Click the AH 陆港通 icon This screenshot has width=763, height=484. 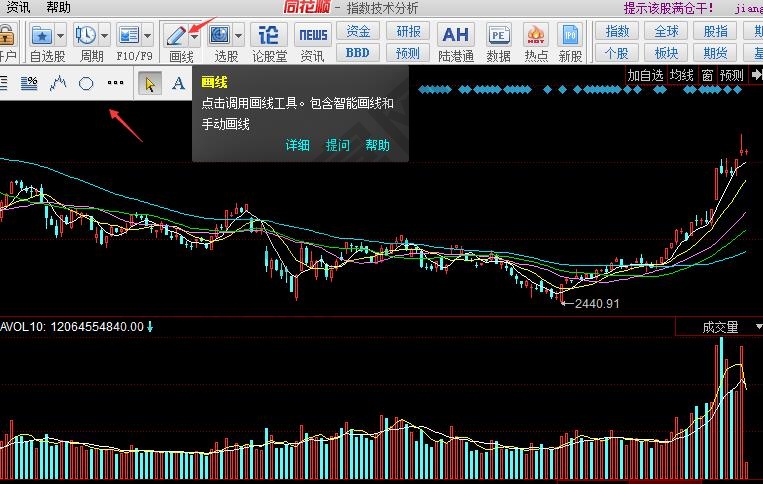click(x=456, y=36)
